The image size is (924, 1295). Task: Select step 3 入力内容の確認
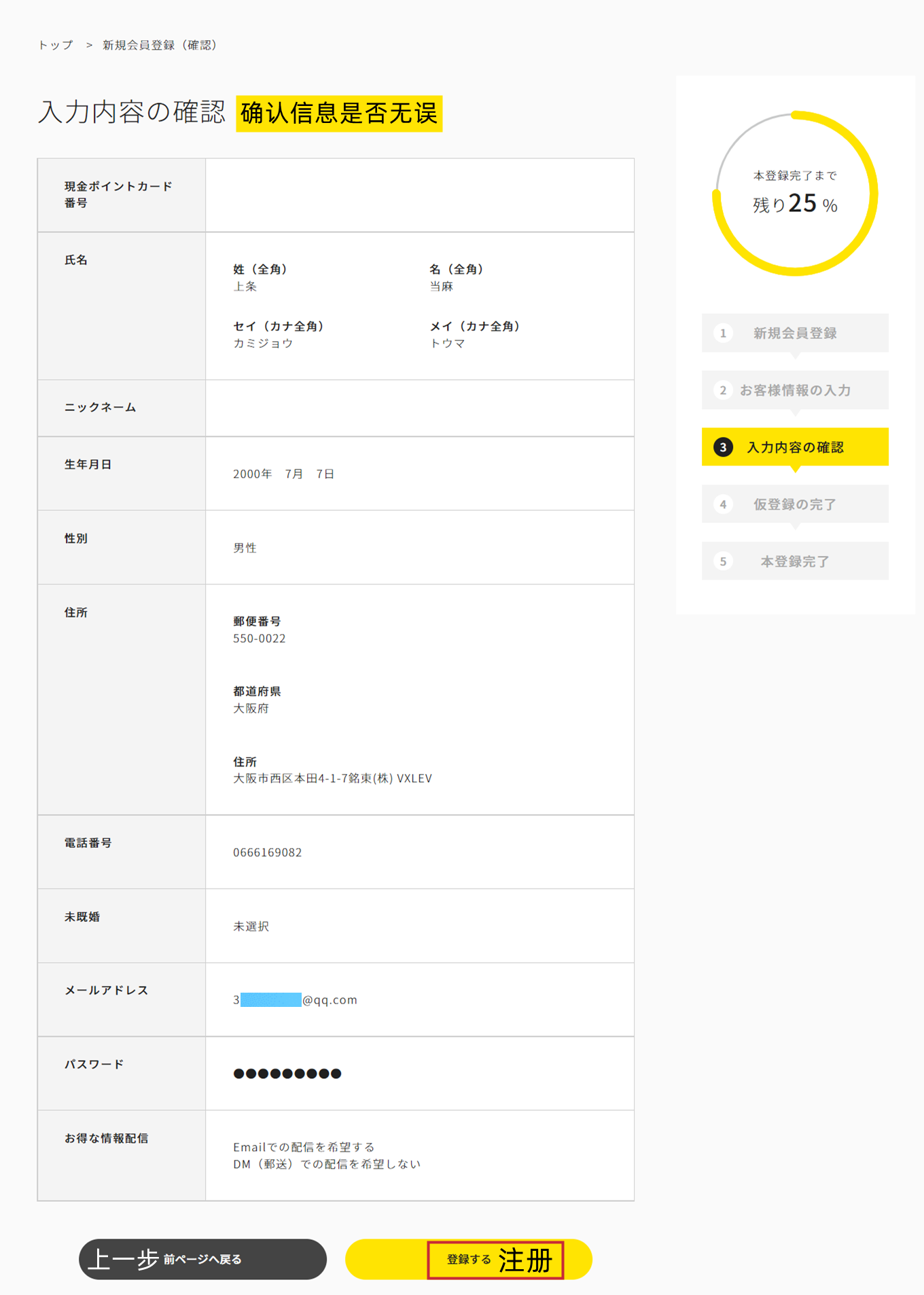click(795, 447)
